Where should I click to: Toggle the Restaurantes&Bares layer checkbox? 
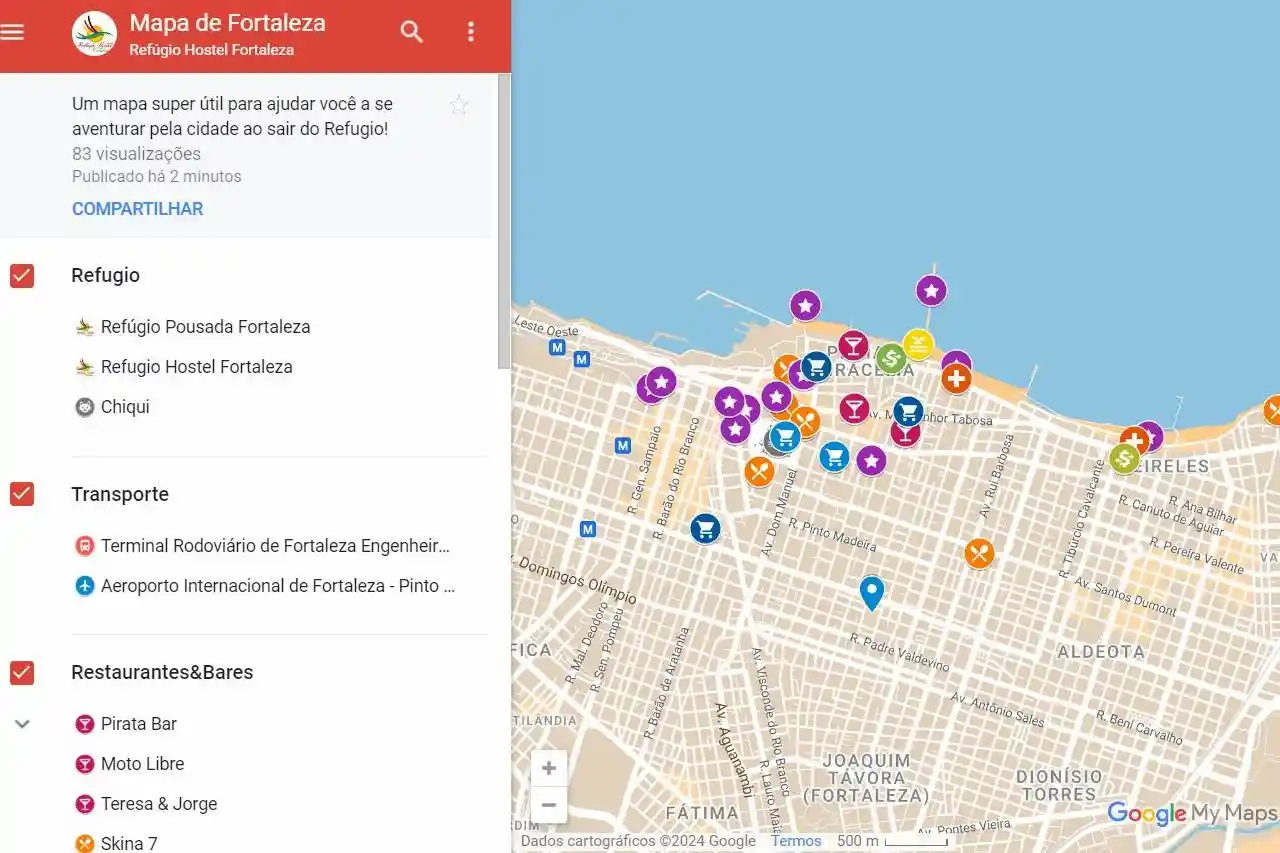22,672
